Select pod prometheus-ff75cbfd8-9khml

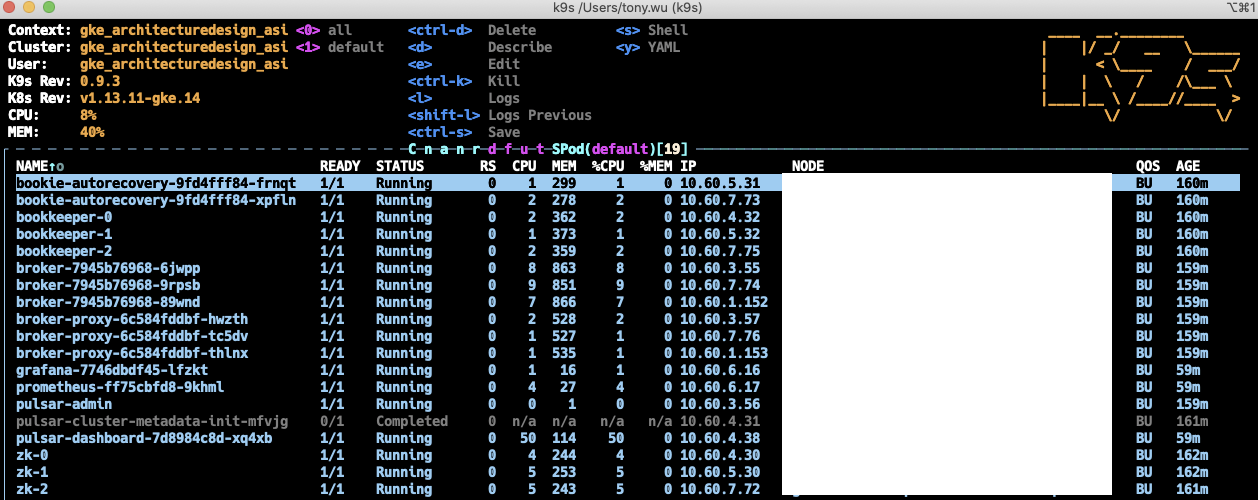[x=628, y=387]
